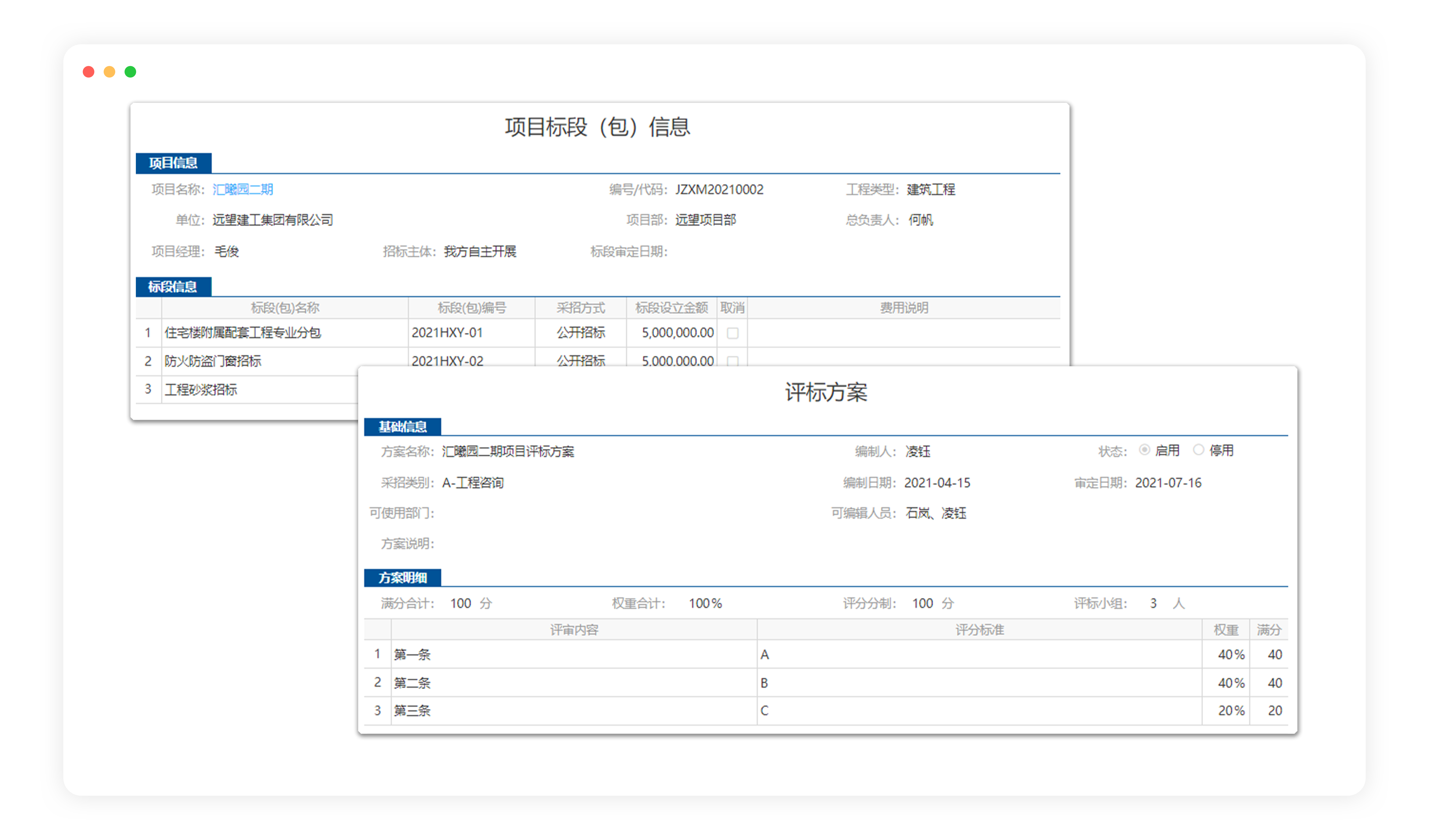
Task: Click the 远望建工集团有限公司 unit value
Action: [x=273, y=220]
